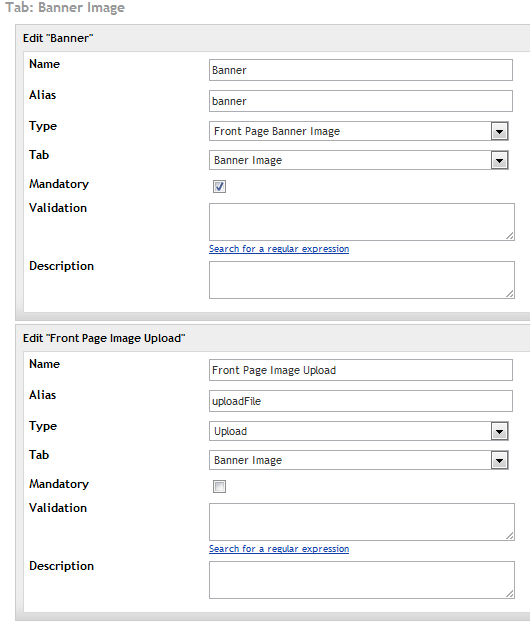Open regular expression search link in Upload section
Image resolution: width=530 pixels, height=624 pixels.
point(279,549)
